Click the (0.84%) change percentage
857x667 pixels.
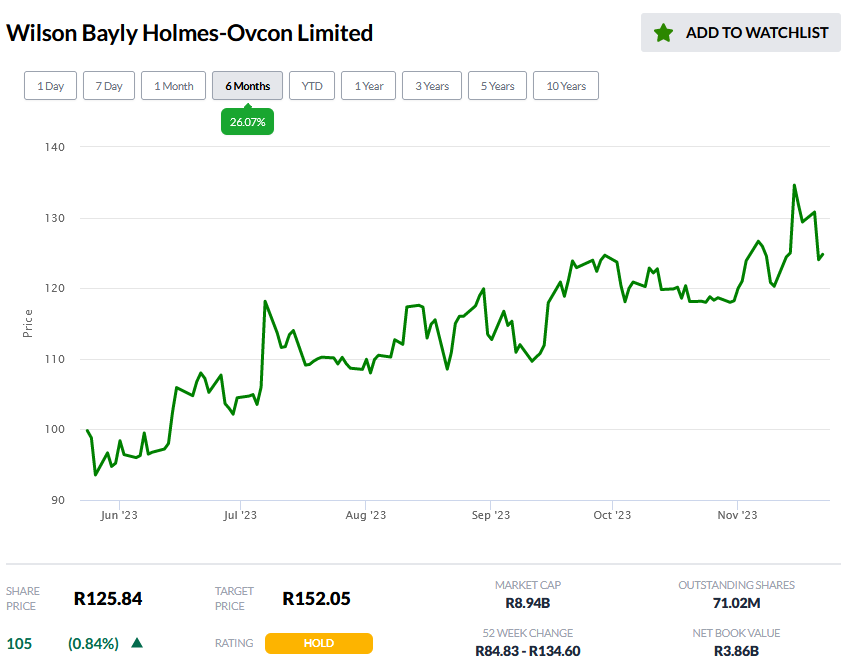coord(93,643)
